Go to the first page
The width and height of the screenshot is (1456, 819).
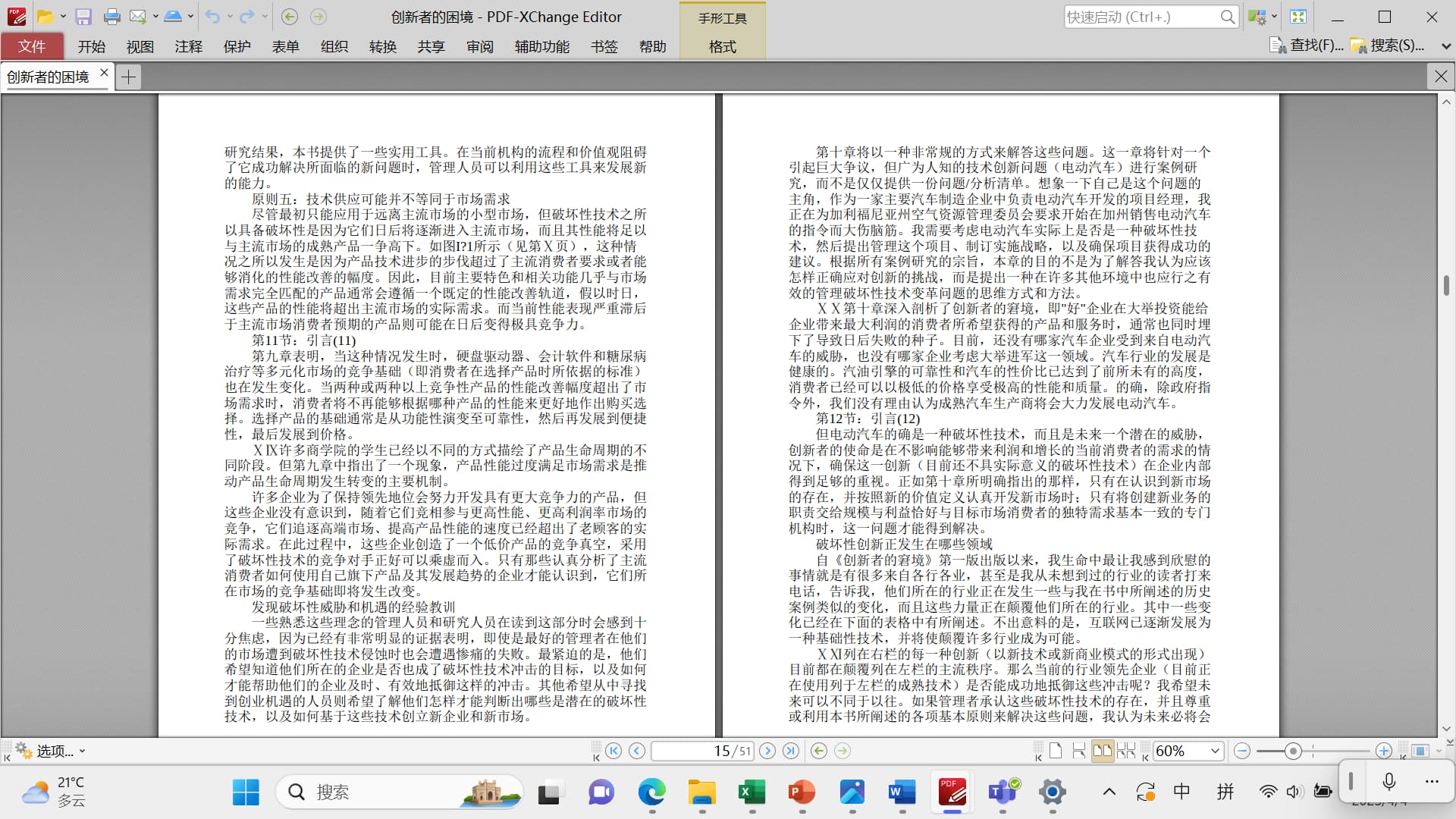pyautogui.click(x=613, y=751)
